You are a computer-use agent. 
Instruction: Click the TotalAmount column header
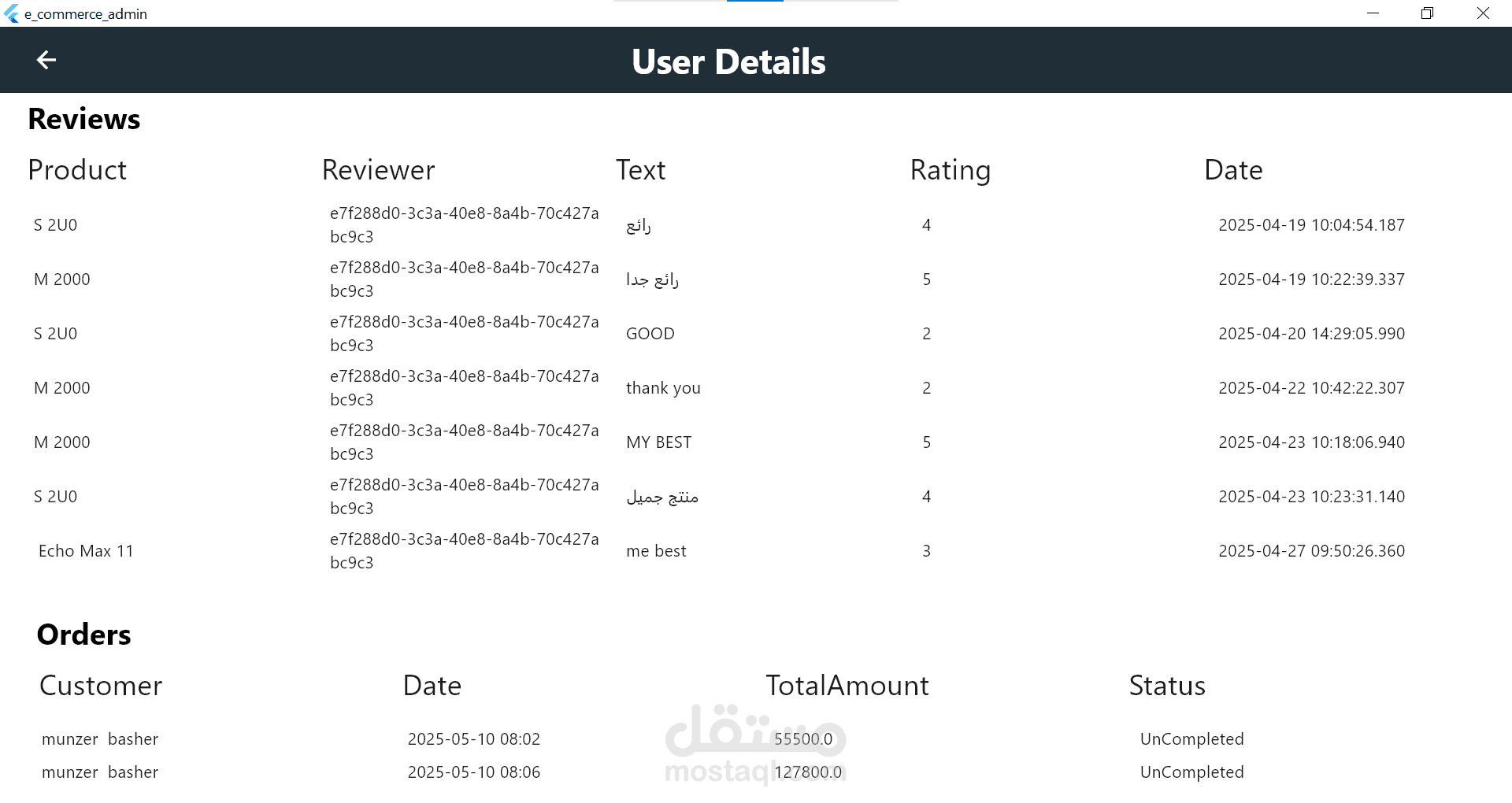(x=847, y=686)
